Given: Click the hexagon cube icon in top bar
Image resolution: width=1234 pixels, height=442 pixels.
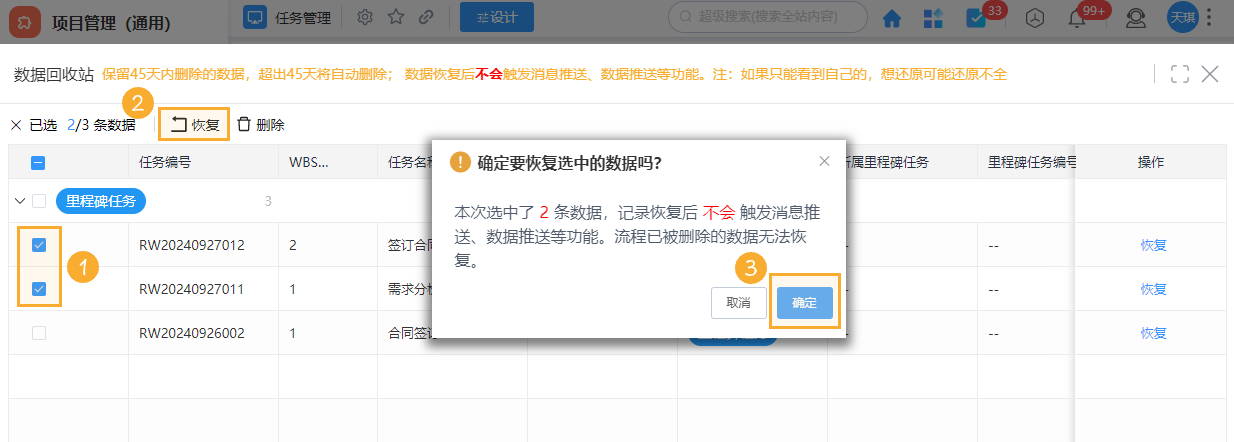Looking at the screenshot, I should point(1036,18).
